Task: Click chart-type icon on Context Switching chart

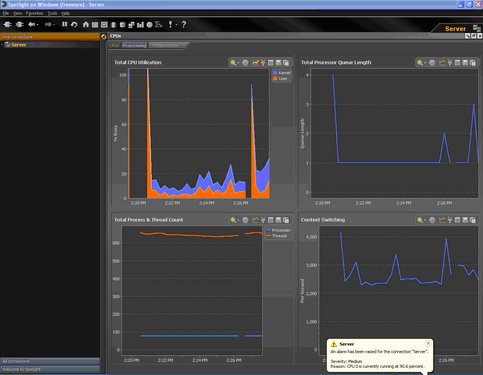Action: pyautogui.click(x=442, y=220)
